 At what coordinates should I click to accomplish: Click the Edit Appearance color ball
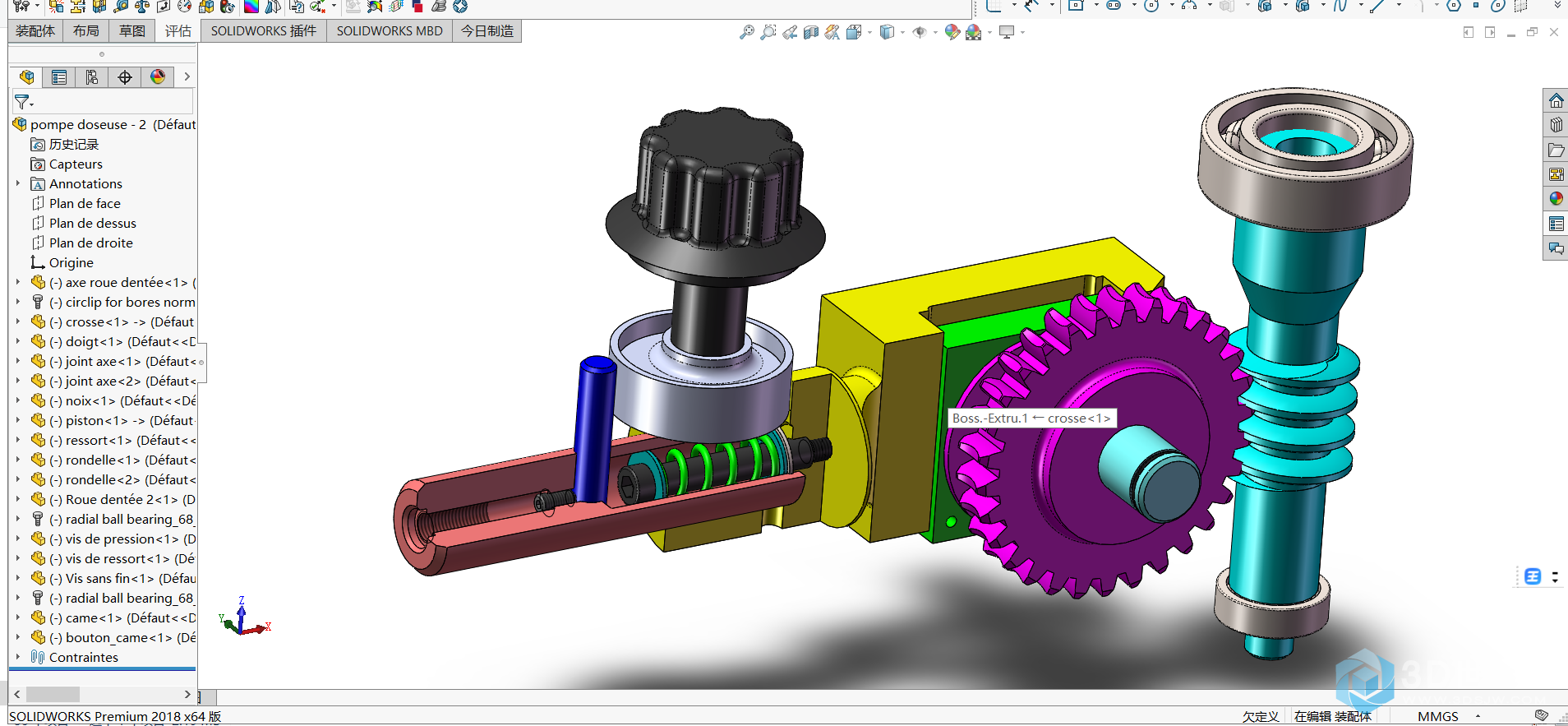952,32
